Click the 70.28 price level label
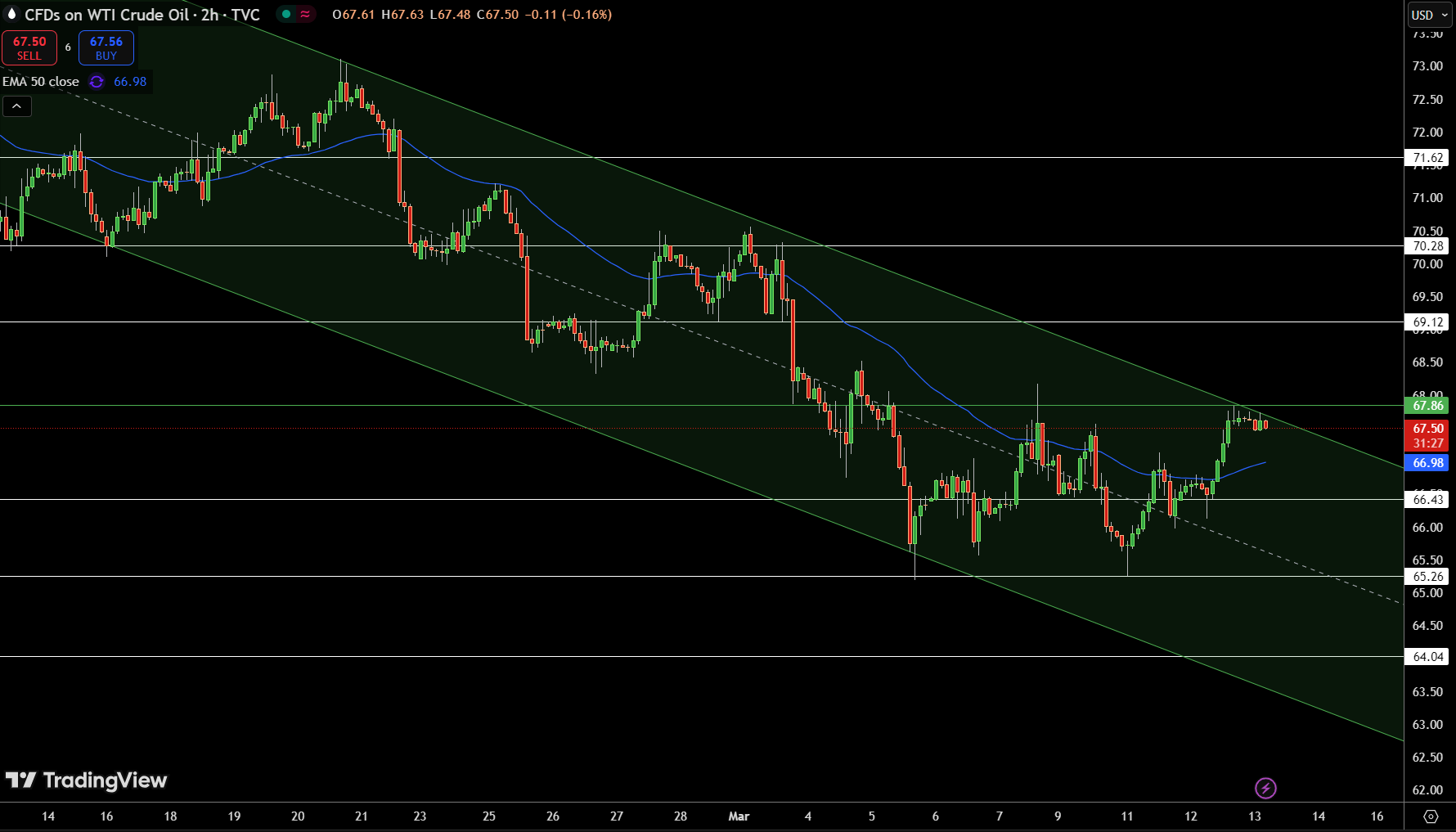The width and height of the screenshot is (1456, 832). pos(1427,246)
